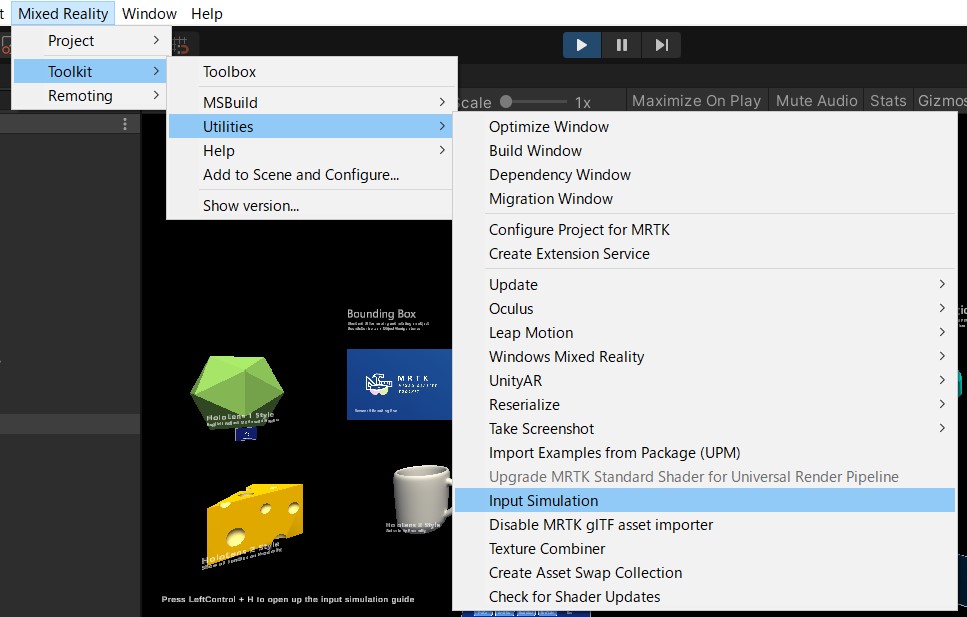Open the Toolkit Help submenu
Screen dimensions: 967x617
[311, 151]
